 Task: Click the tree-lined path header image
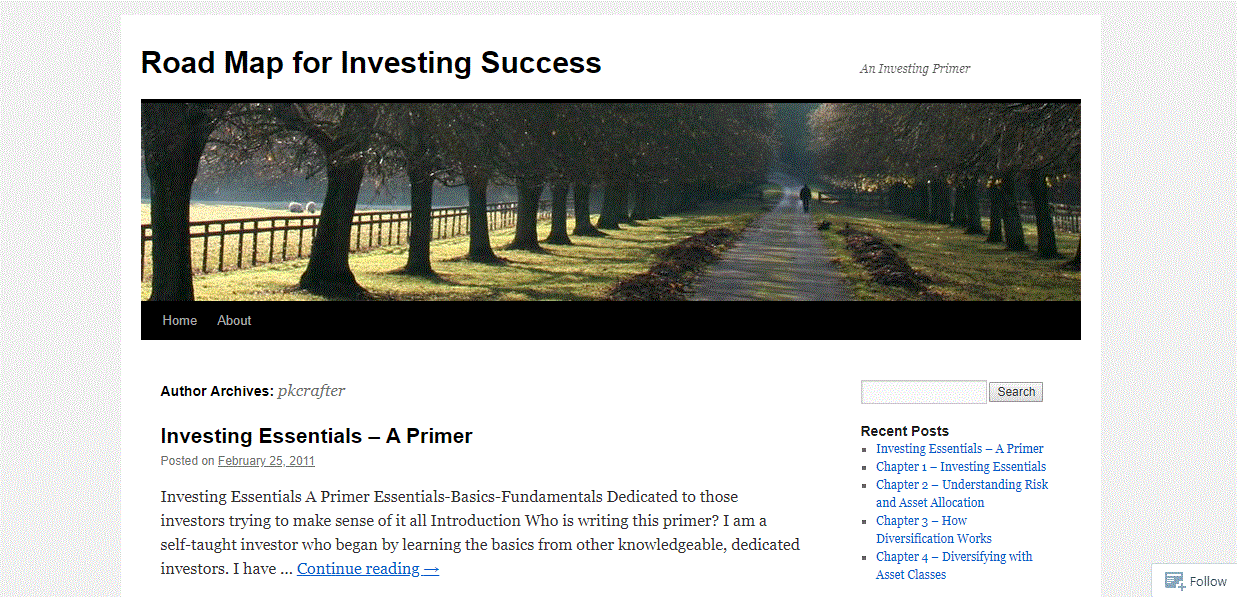(610, 200)
